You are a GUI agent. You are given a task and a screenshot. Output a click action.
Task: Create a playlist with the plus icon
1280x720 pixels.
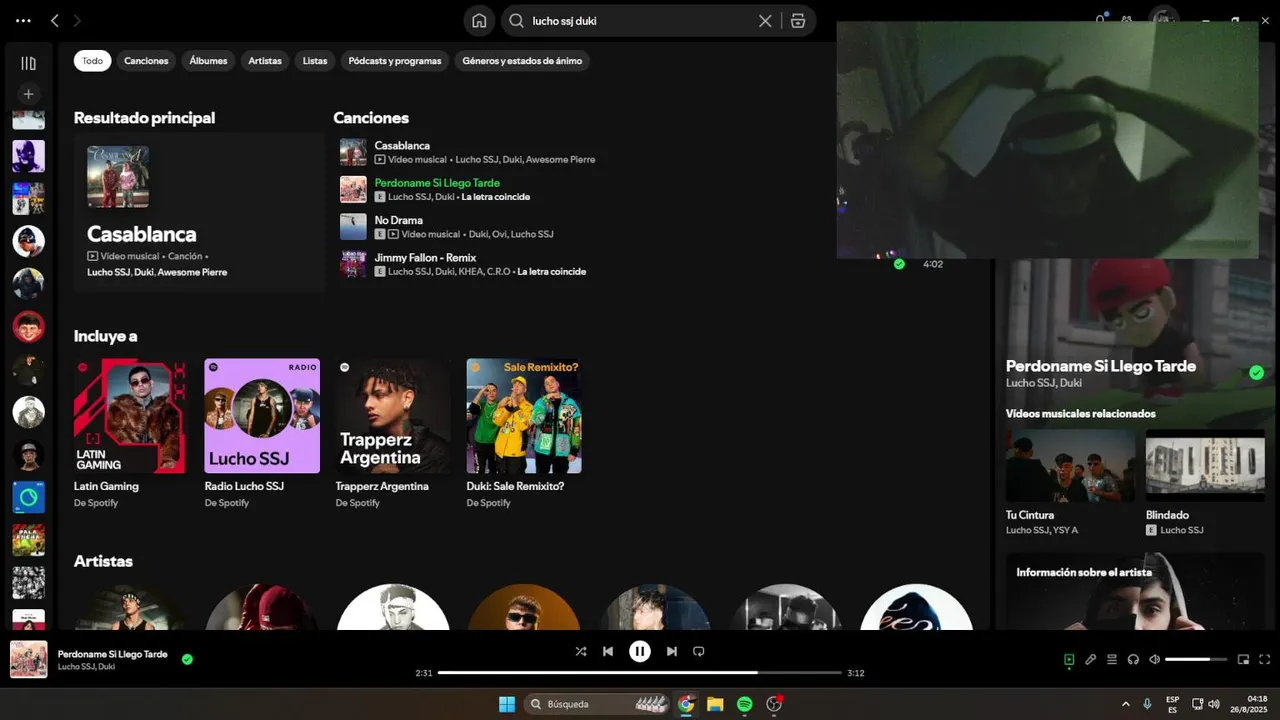pyautogui.click(x=28, y=94)
